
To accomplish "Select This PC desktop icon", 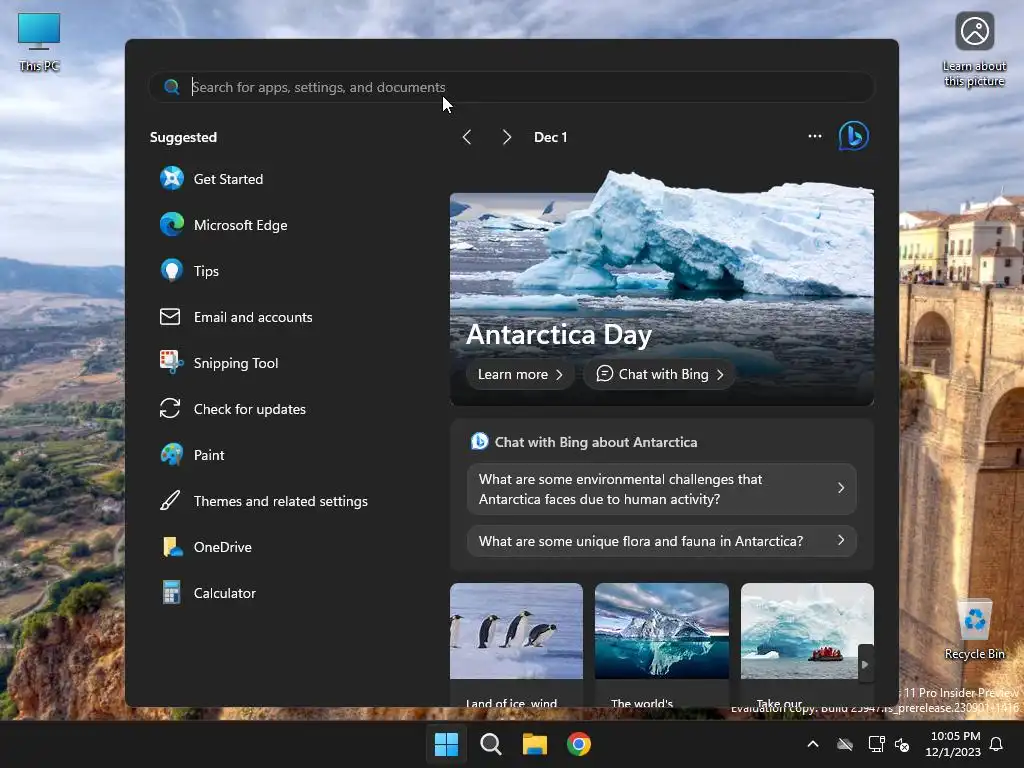I will pos(39,41).
